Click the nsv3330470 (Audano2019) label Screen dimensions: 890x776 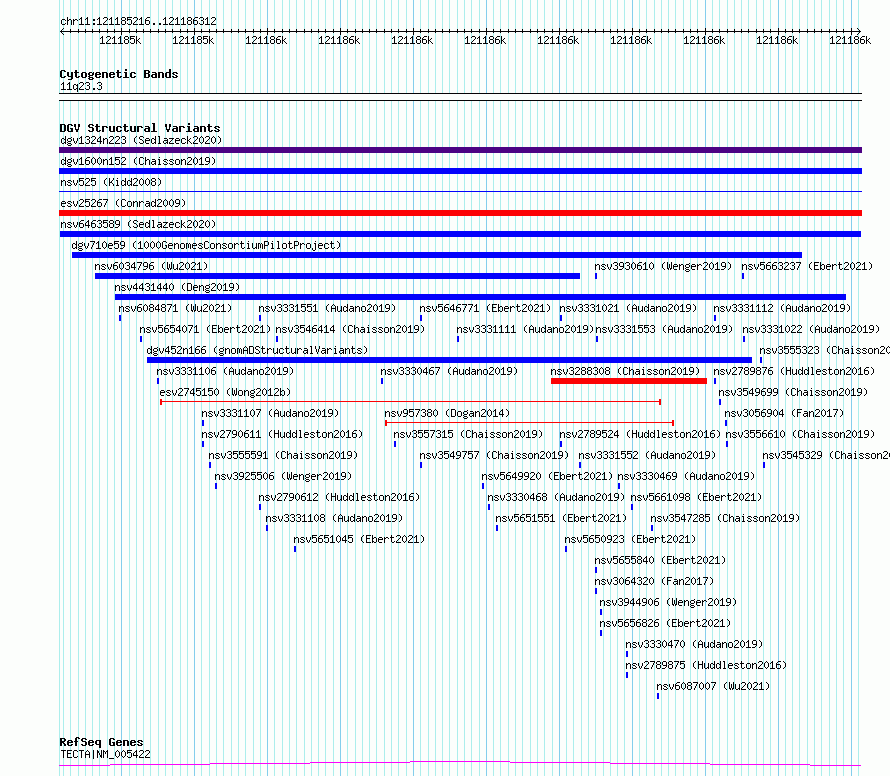(694, 644)
